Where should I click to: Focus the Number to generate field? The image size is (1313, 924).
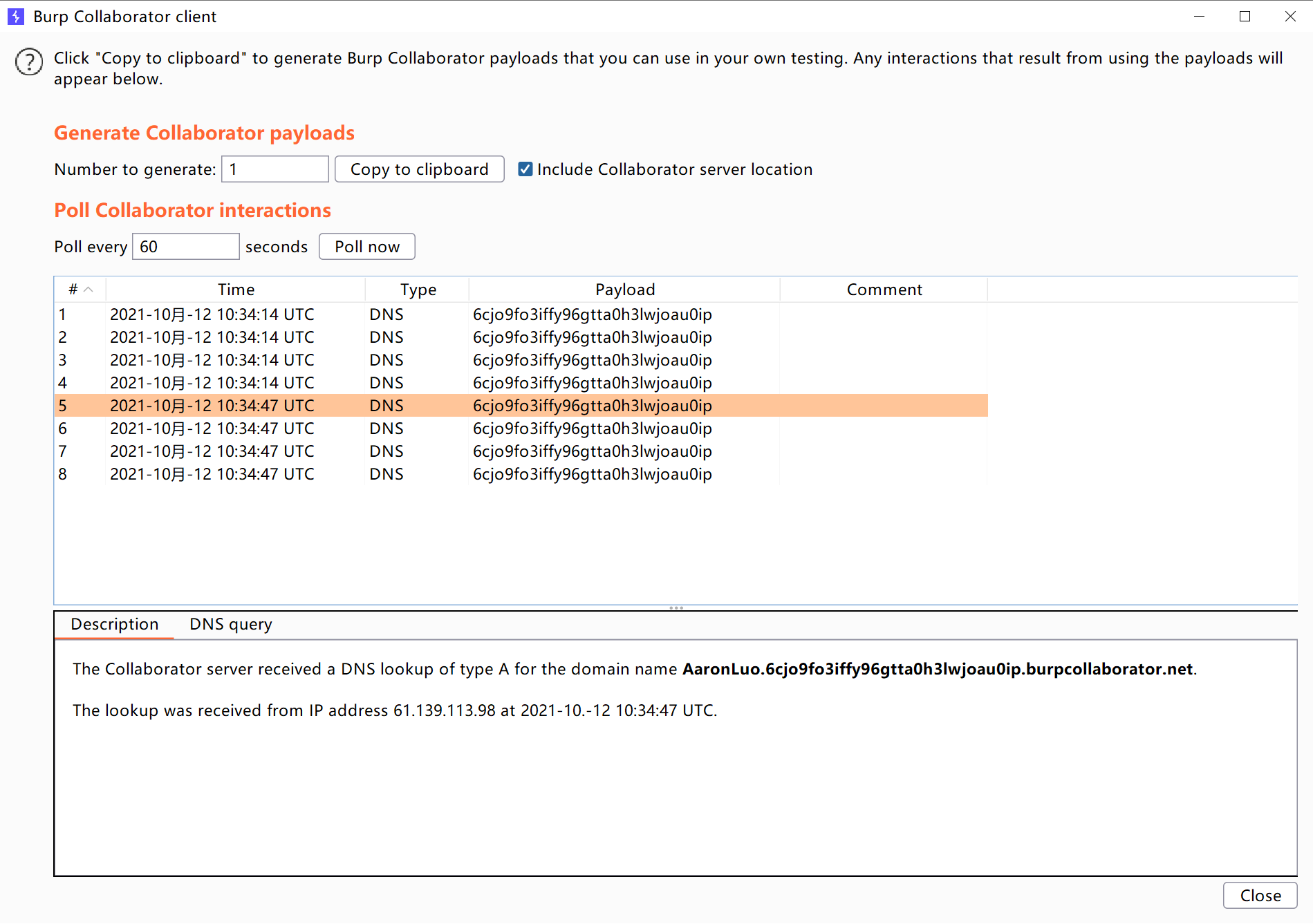point(275,169)
